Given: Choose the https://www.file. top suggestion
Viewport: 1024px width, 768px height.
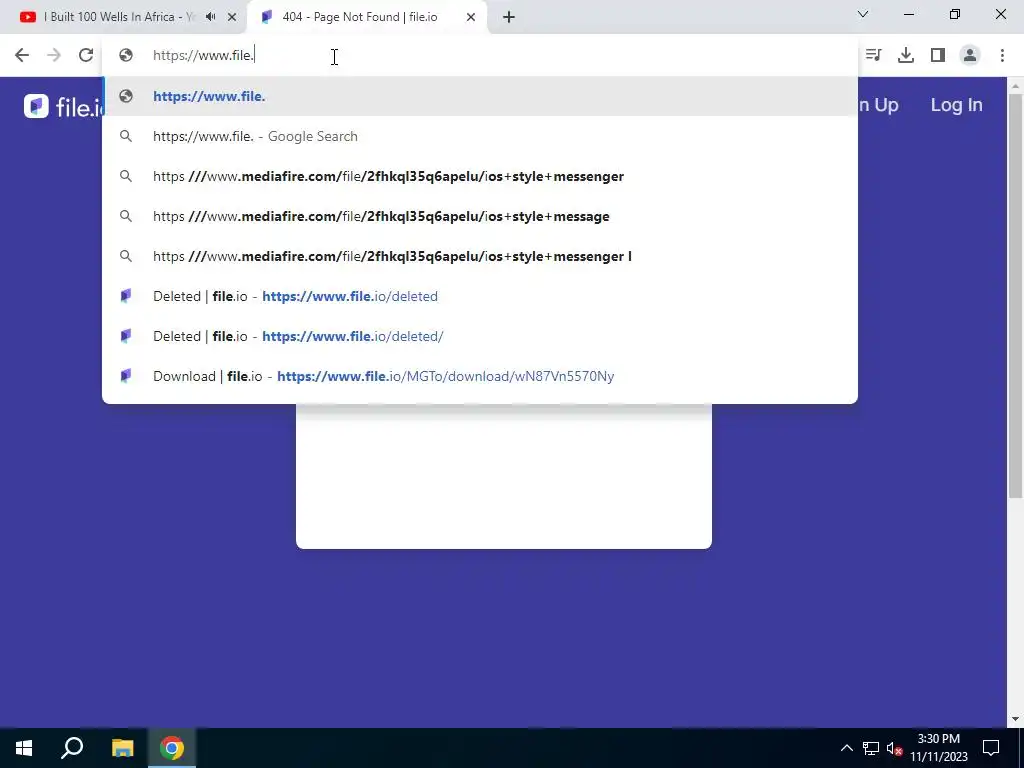Looking at the screenshot, I should pyautogui.click(x=480, y=97).
